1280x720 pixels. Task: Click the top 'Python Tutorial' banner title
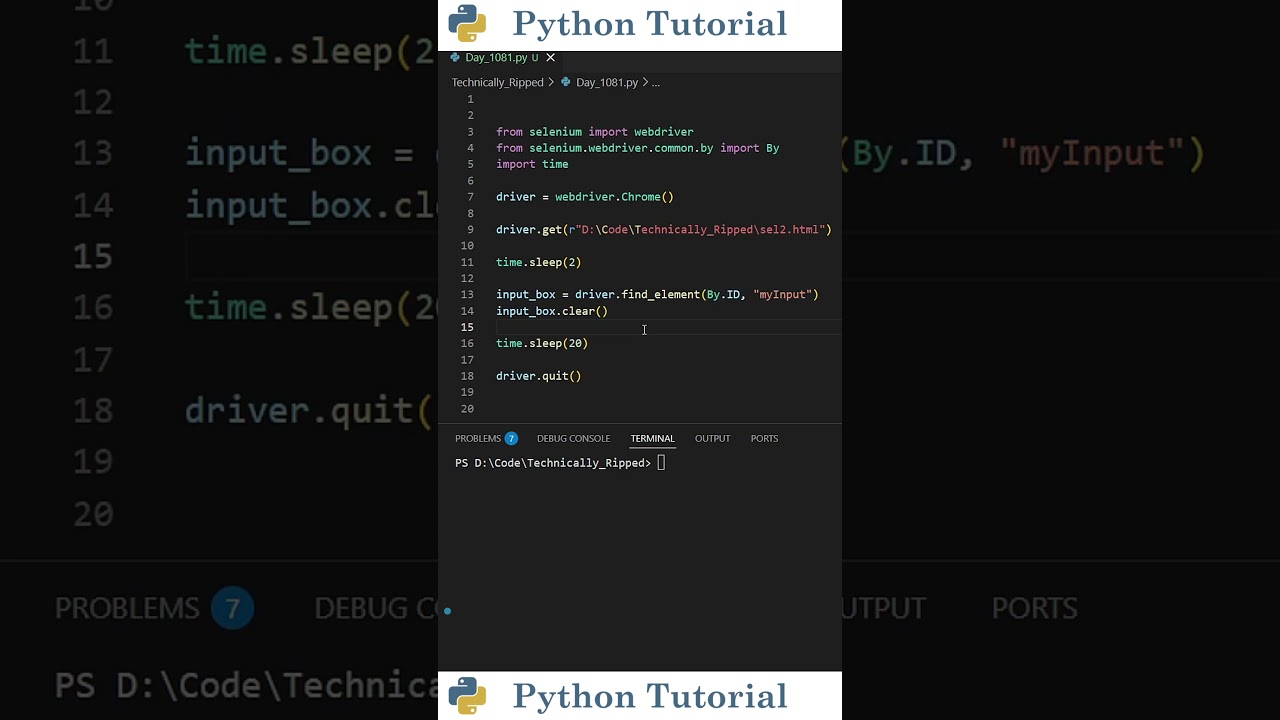pos(650,24)
